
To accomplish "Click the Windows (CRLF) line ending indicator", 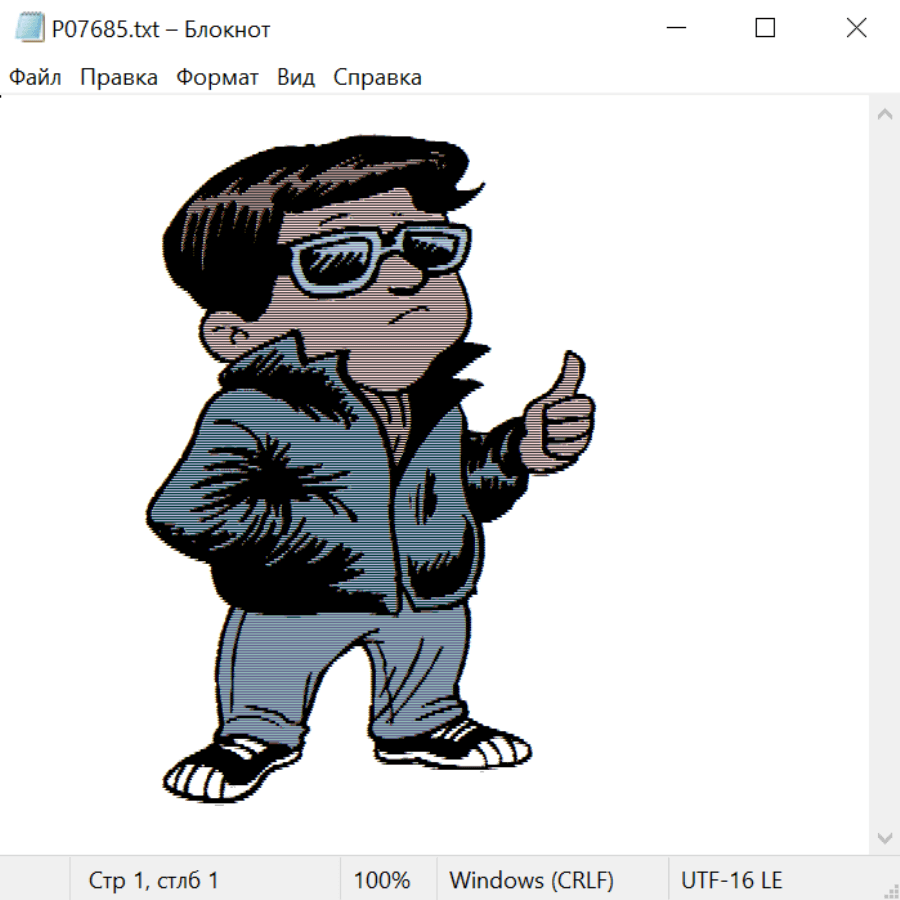I will 531,881.
